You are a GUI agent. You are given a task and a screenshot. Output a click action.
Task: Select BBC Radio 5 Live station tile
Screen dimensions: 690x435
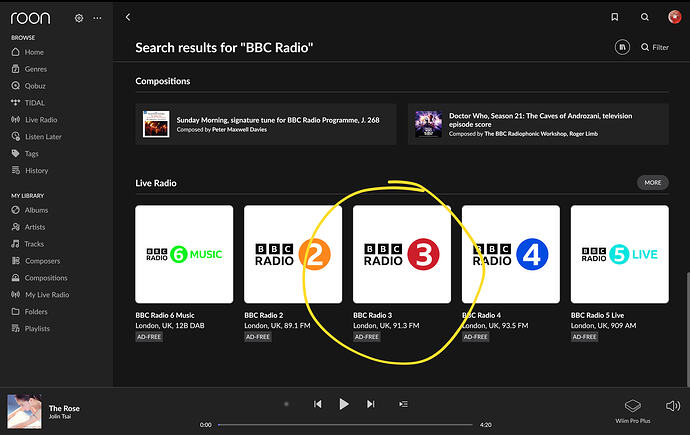pos(620,254)
